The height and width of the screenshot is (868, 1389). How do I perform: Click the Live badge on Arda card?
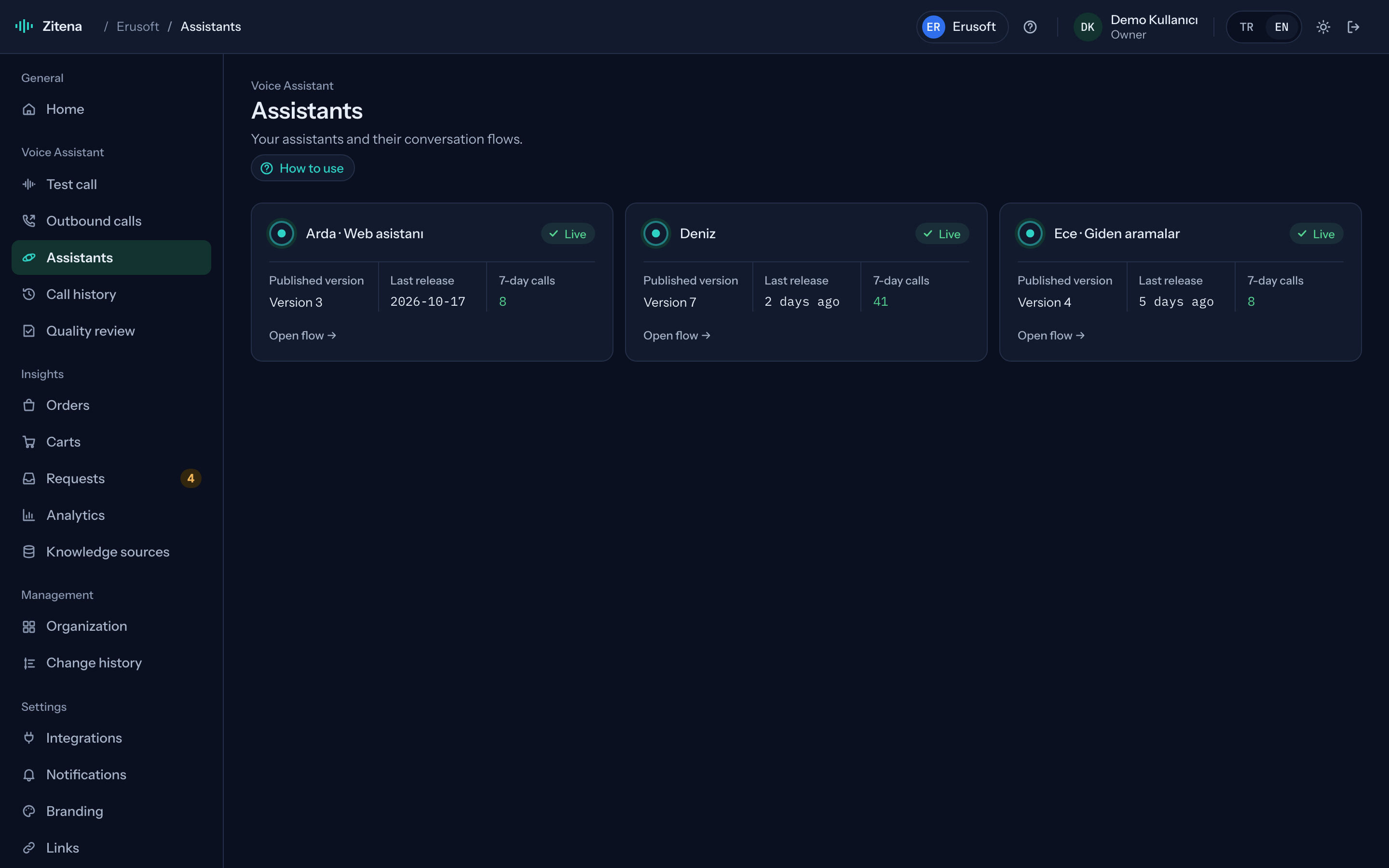pyautogui.click(x=568, y=234)
